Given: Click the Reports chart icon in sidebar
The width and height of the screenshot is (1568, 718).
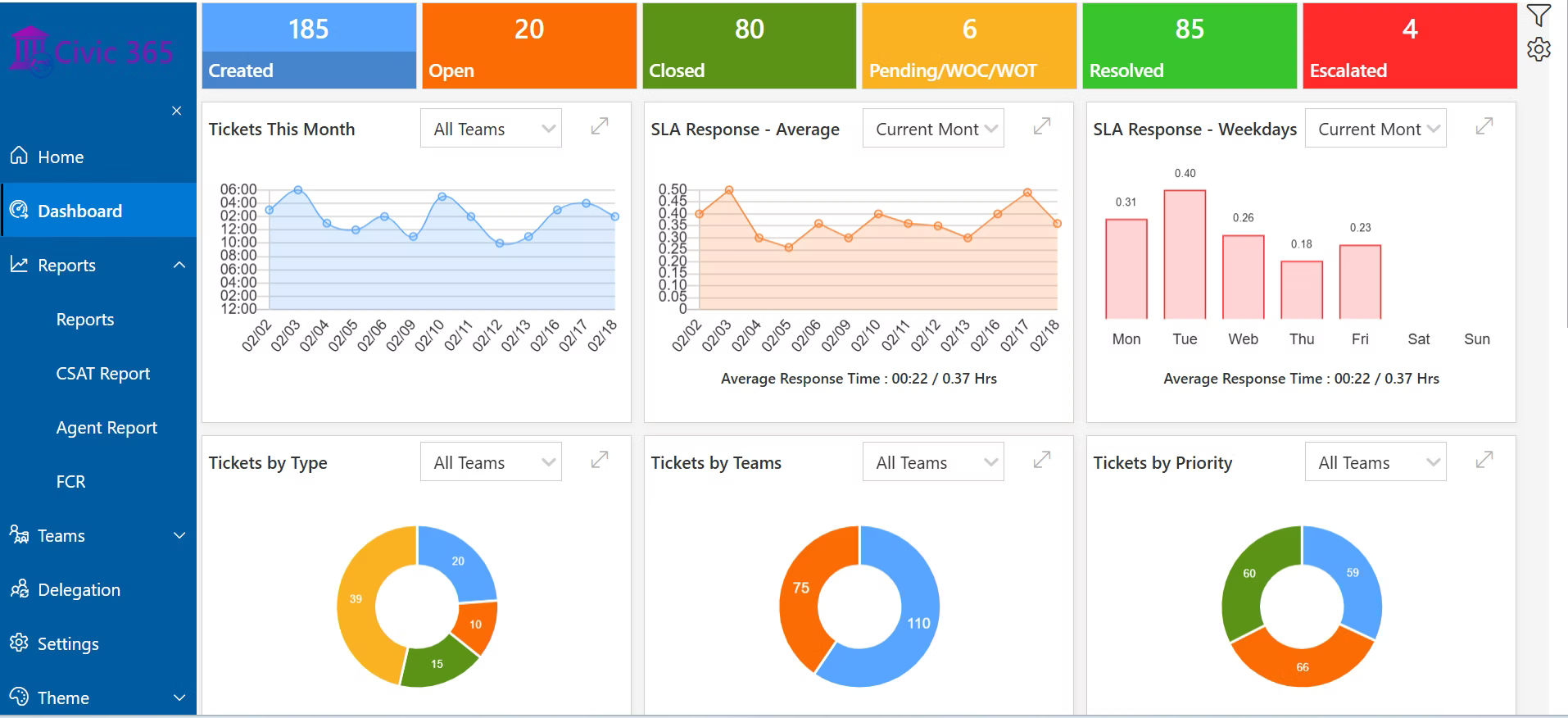Looking at the screenshot, I should 19,264.
